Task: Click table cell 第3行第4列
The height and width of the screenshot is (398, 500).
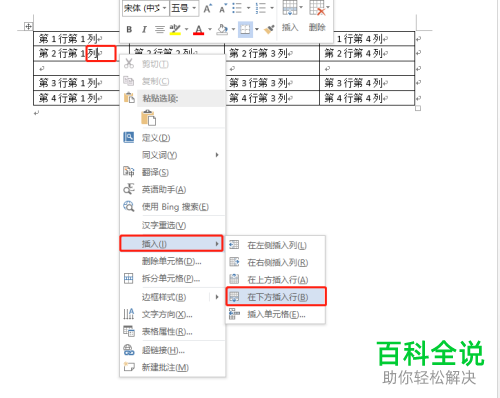Action: pos(367,83)
